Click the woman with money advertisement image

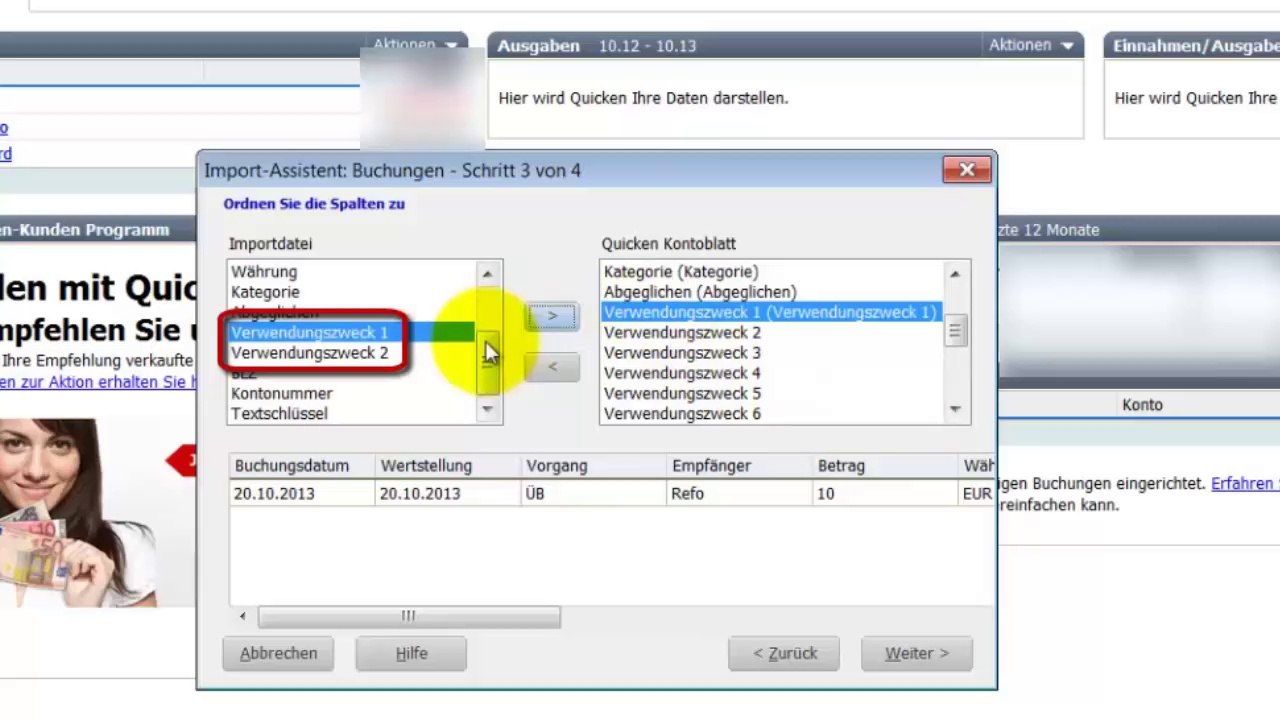point(78,512)
